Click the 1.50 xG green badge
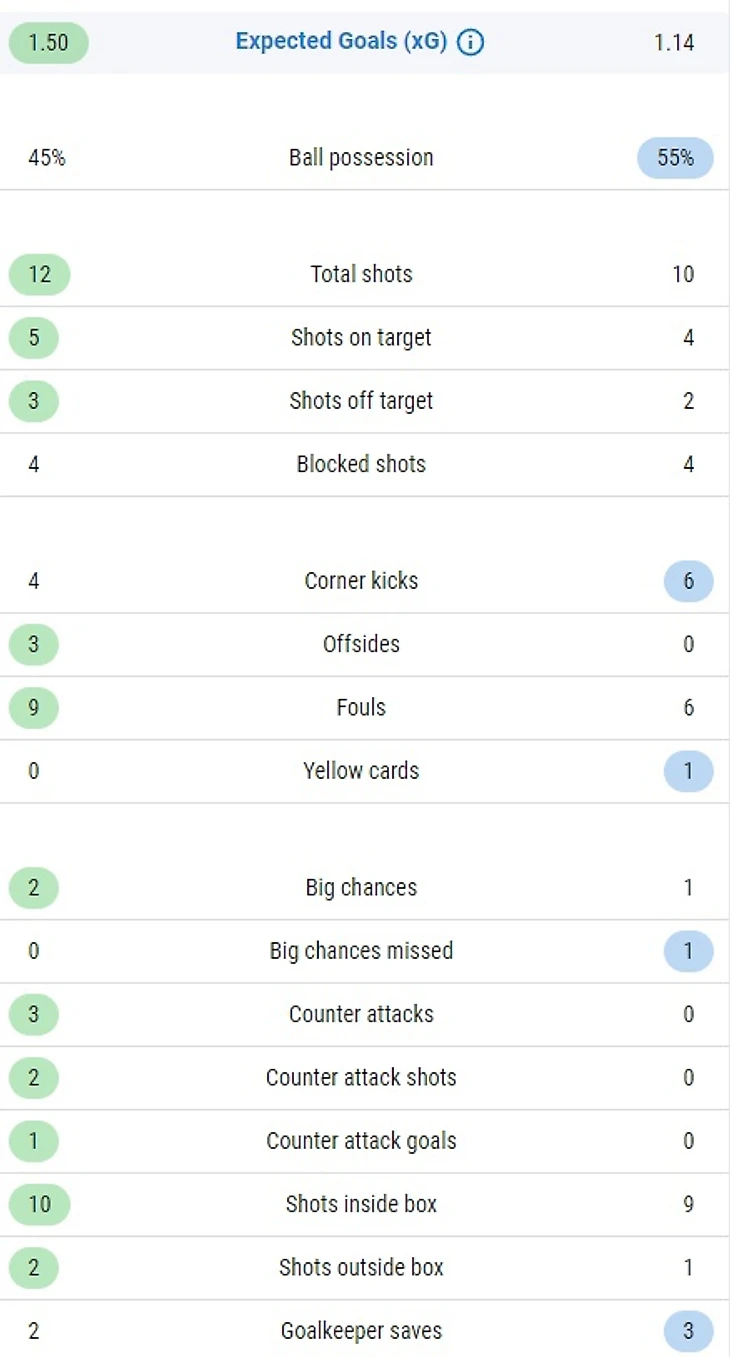Image resolution: width=730 pixels, height=1357 pixels. pos(48,42)
